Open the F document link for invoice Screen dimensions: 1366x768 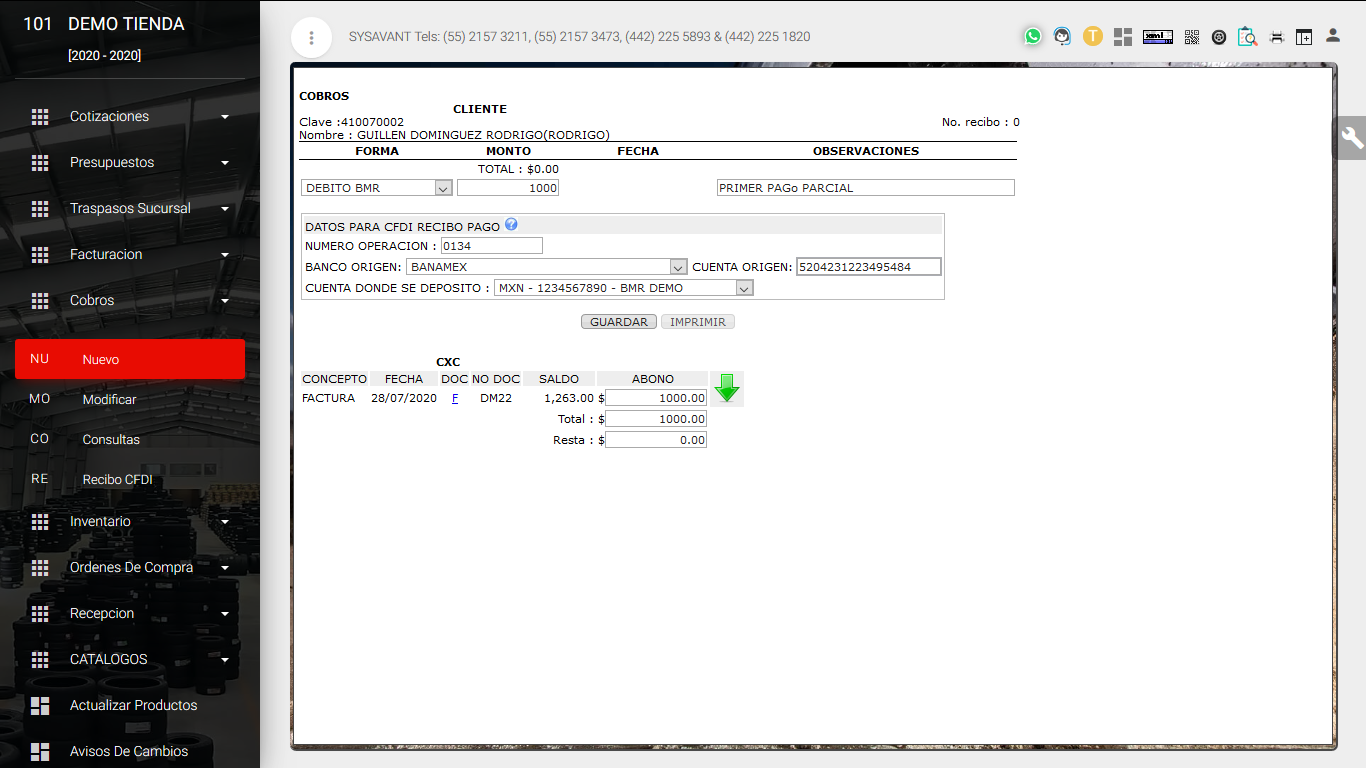455,398
